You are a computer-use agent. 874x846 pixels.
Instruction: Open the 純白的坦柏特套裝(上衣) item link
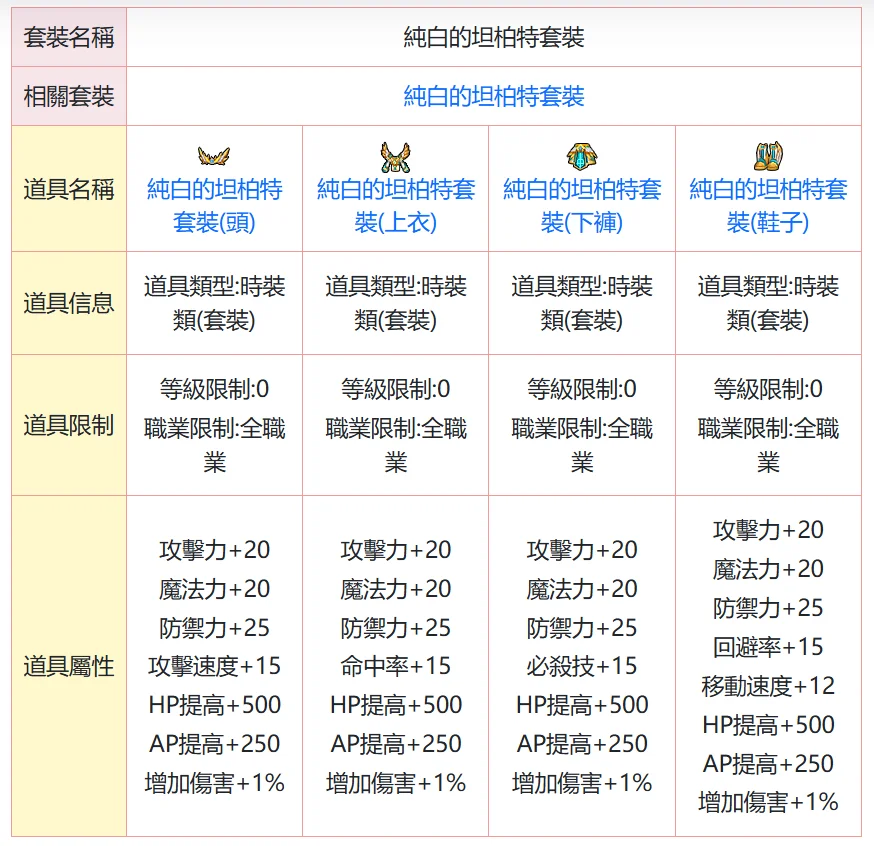[395, 205]
